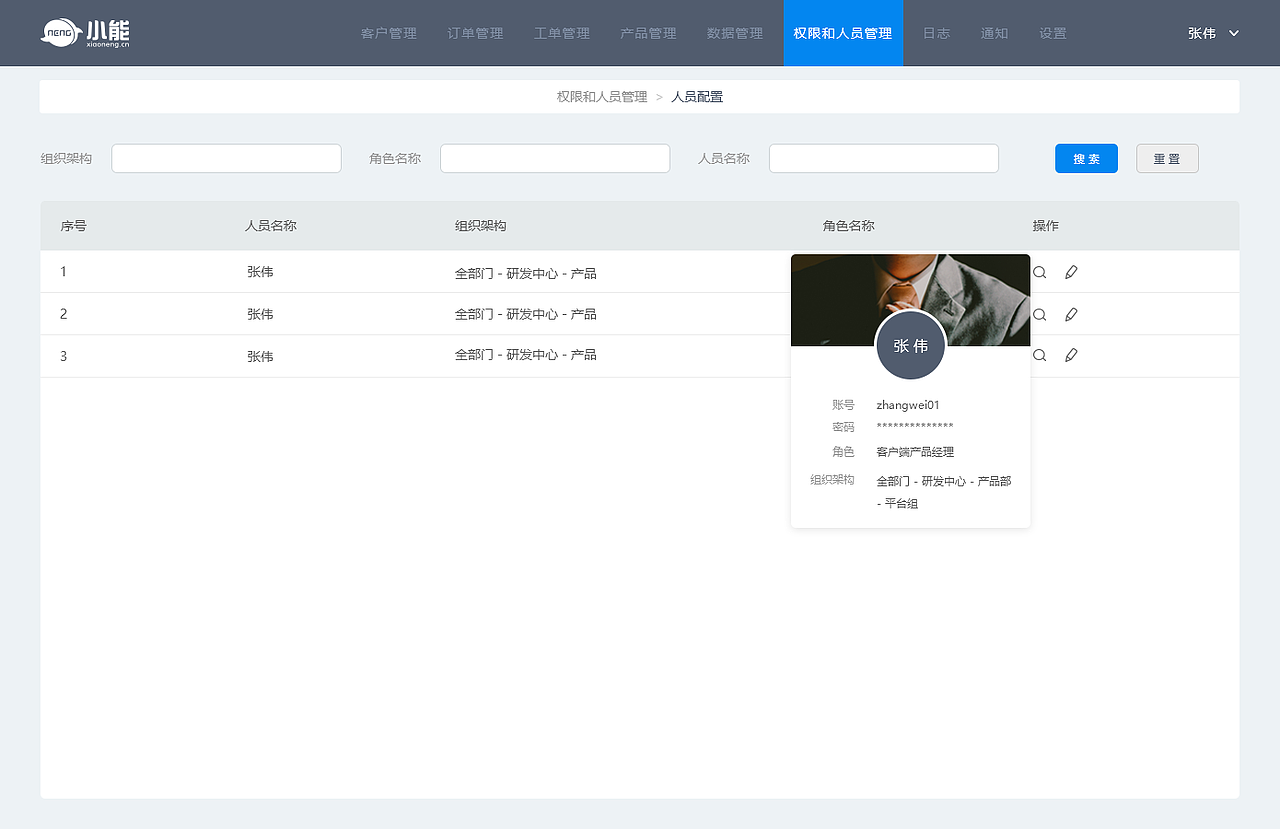This screenshot has height=829, width=1280.
Task: Click inside the 人员名称 input field
Action: pos(883,158)
